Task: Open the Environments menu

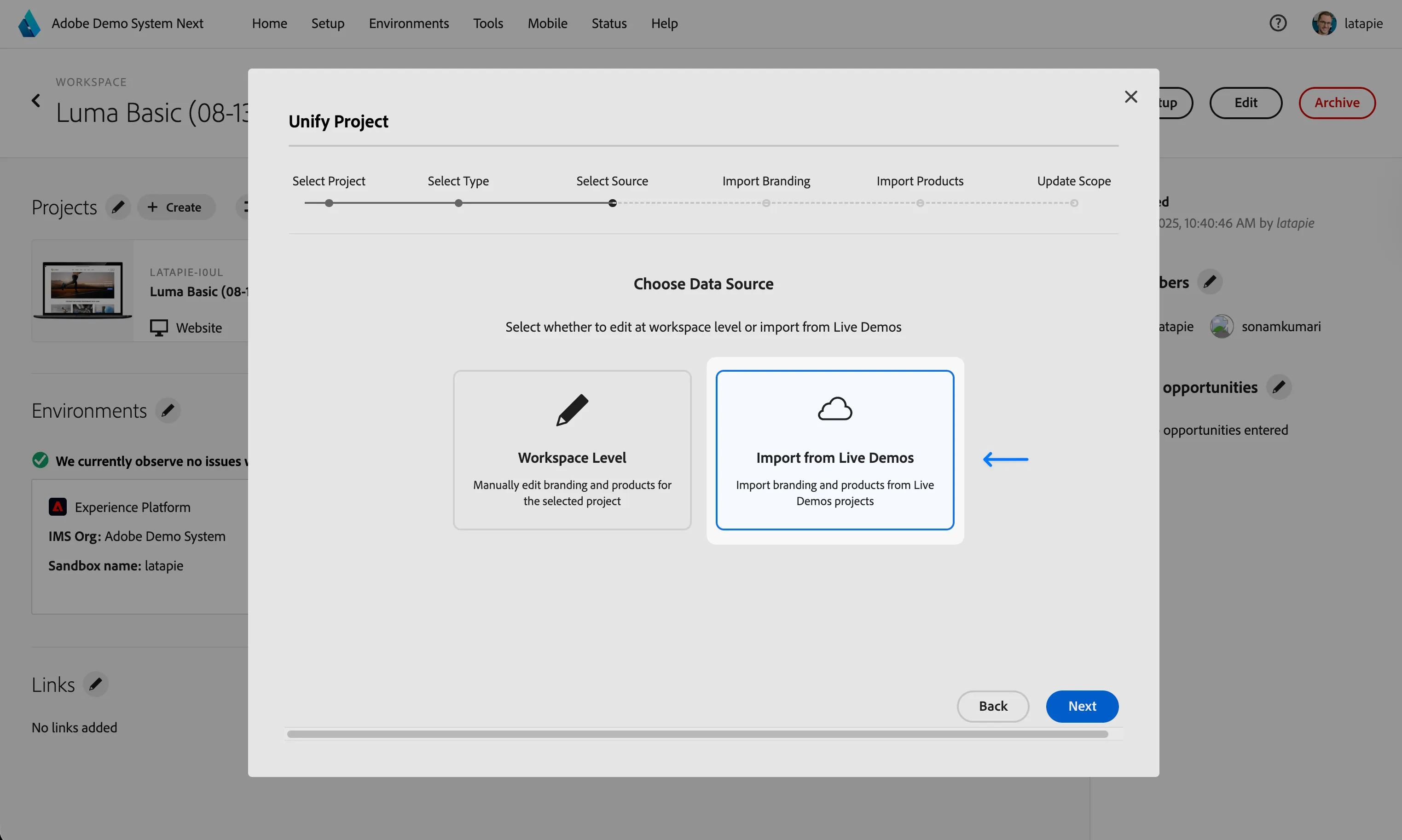Action: (409, 23)
